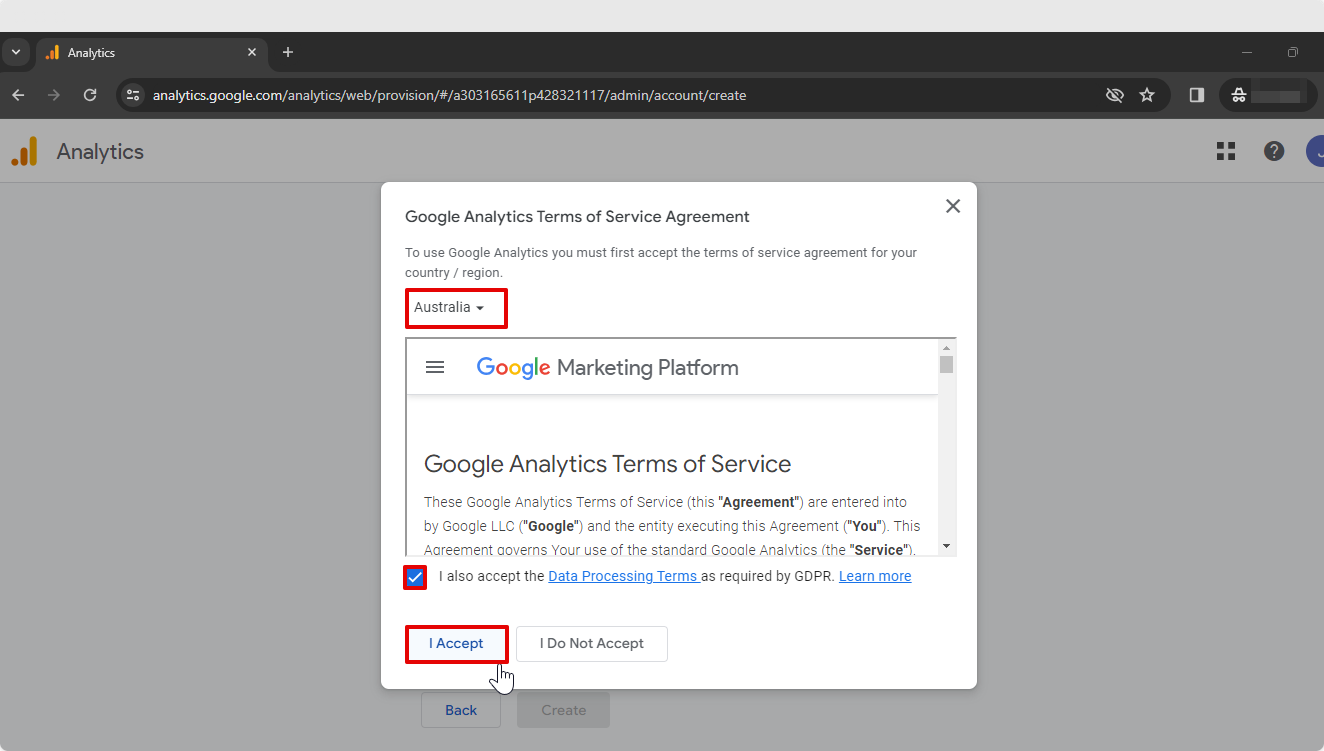Click the Analytics logo icon

(24, 152)
